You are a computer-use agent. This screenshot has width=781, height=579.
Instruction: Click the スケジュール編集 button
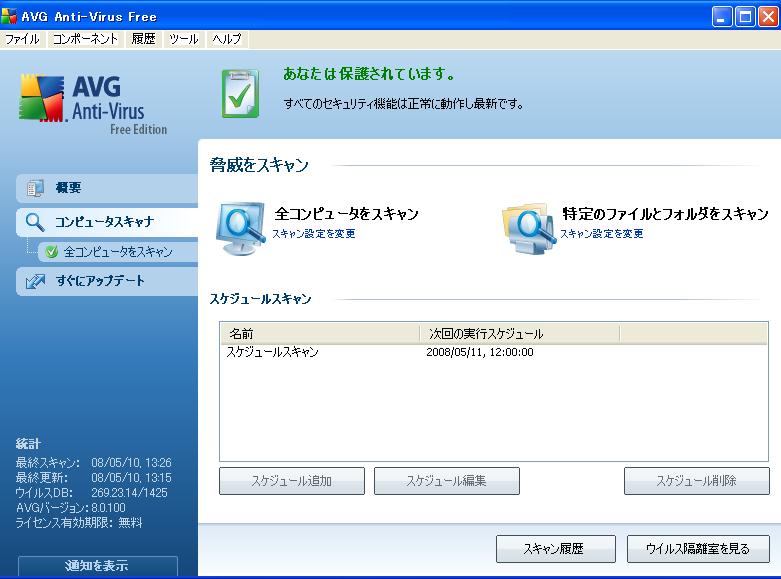tap(447, 481)
